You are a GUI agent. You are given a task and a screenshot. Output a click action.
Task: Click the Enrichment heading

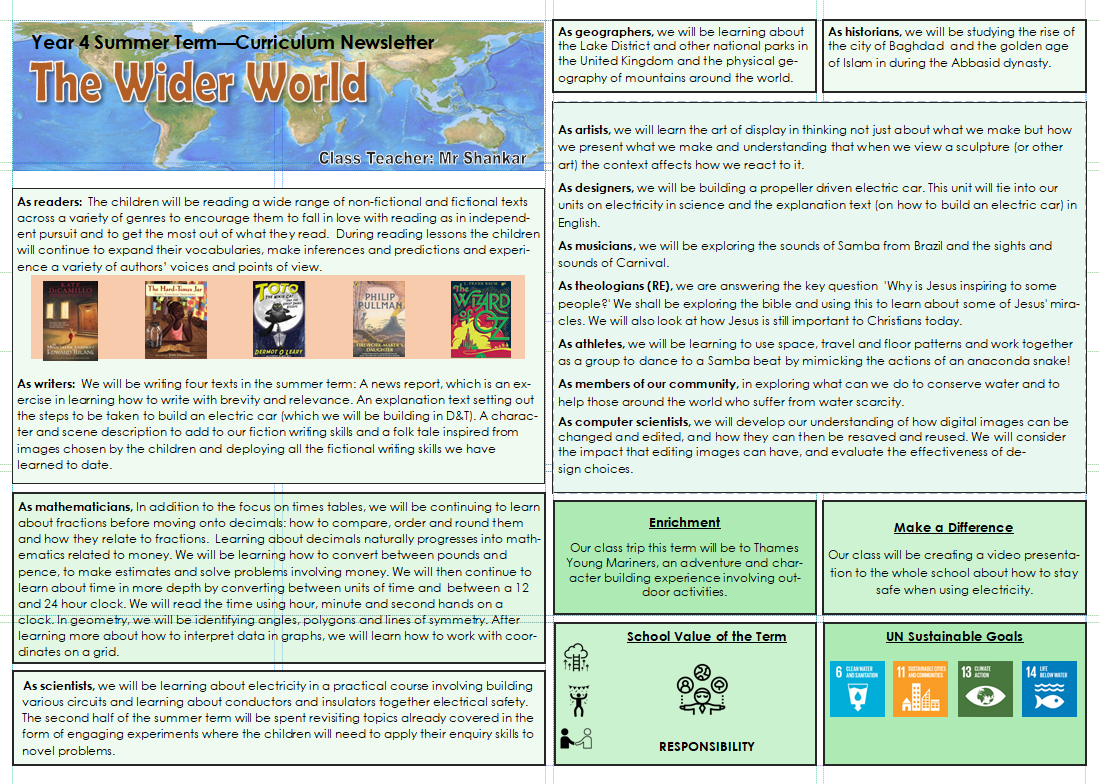point(684,523)
